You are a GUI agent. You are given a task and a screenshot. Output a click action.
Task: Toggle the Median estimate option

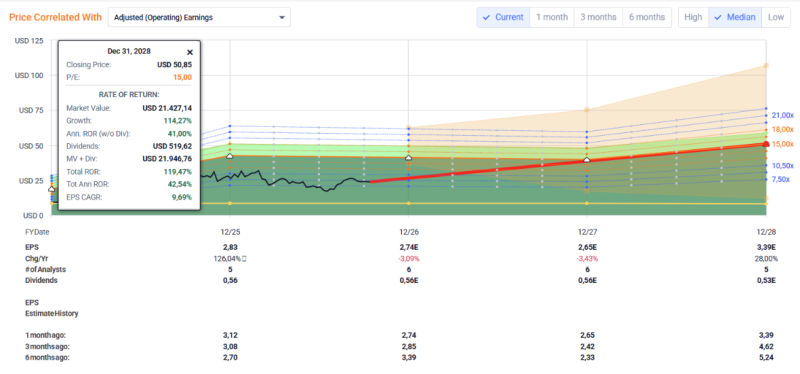(735, 17)
